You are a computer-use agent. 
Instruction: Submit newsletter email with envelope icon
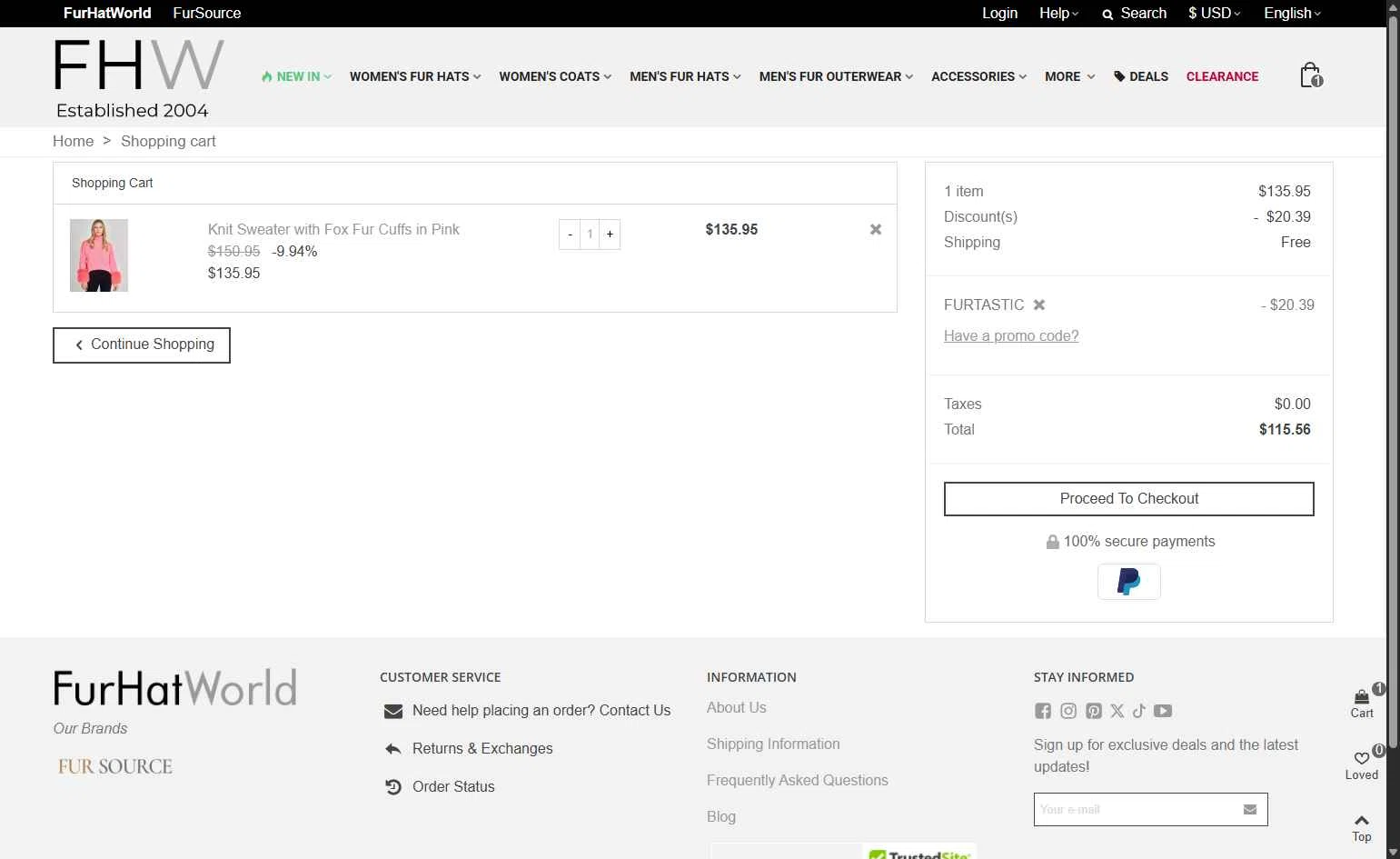coord(1250,809)
